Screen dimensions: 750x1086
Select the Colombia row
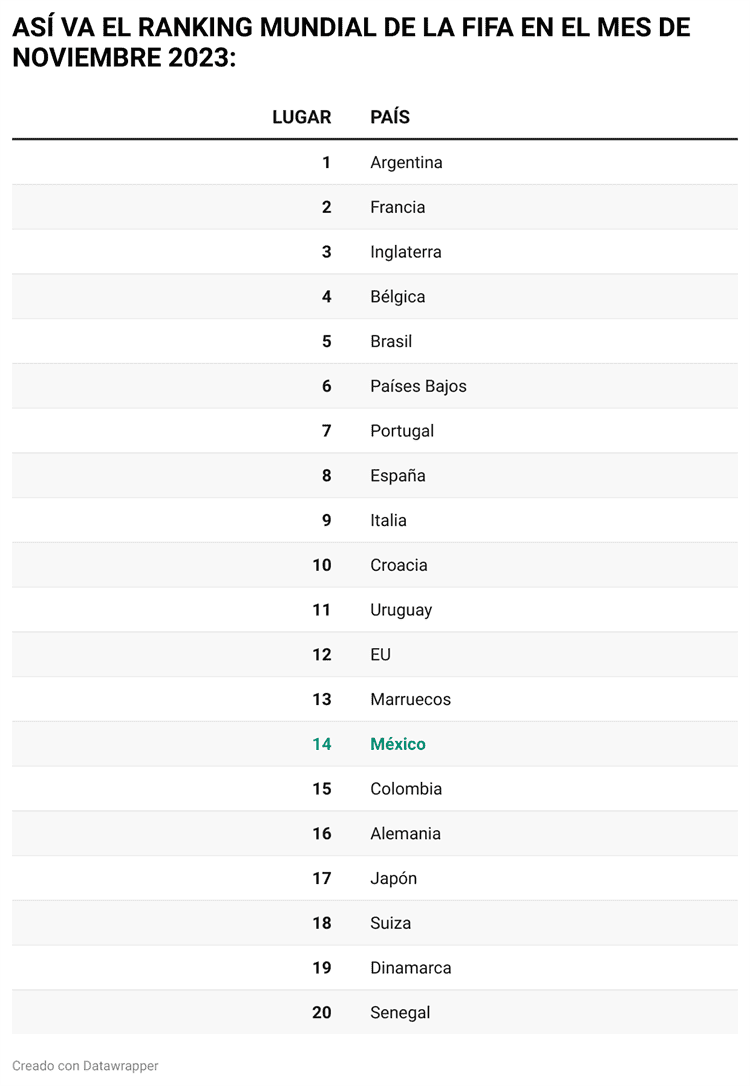[375, 789]
